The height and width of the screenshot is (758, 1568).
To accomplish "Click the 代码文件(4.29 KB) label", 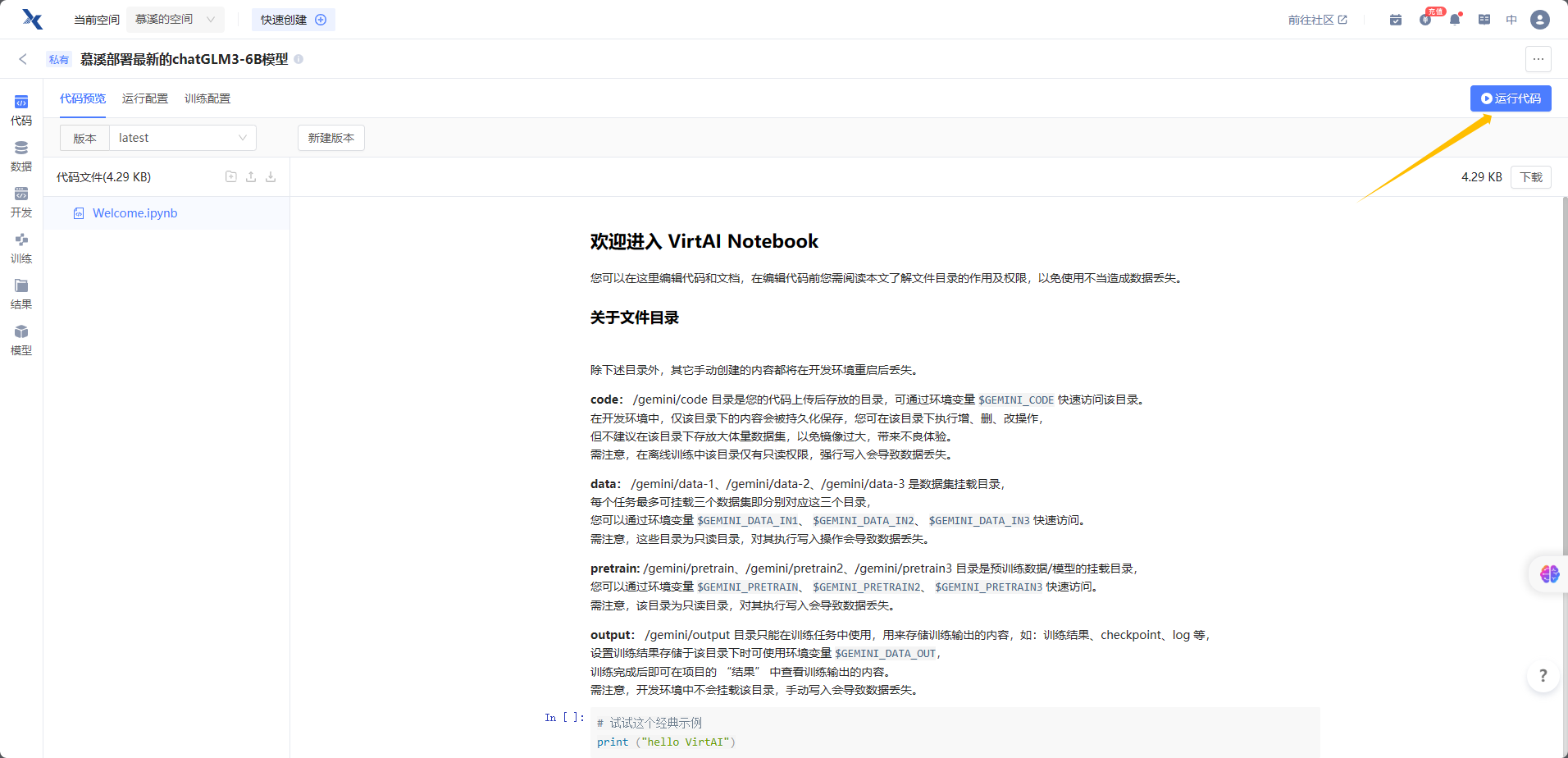I will tap(103, 177).
